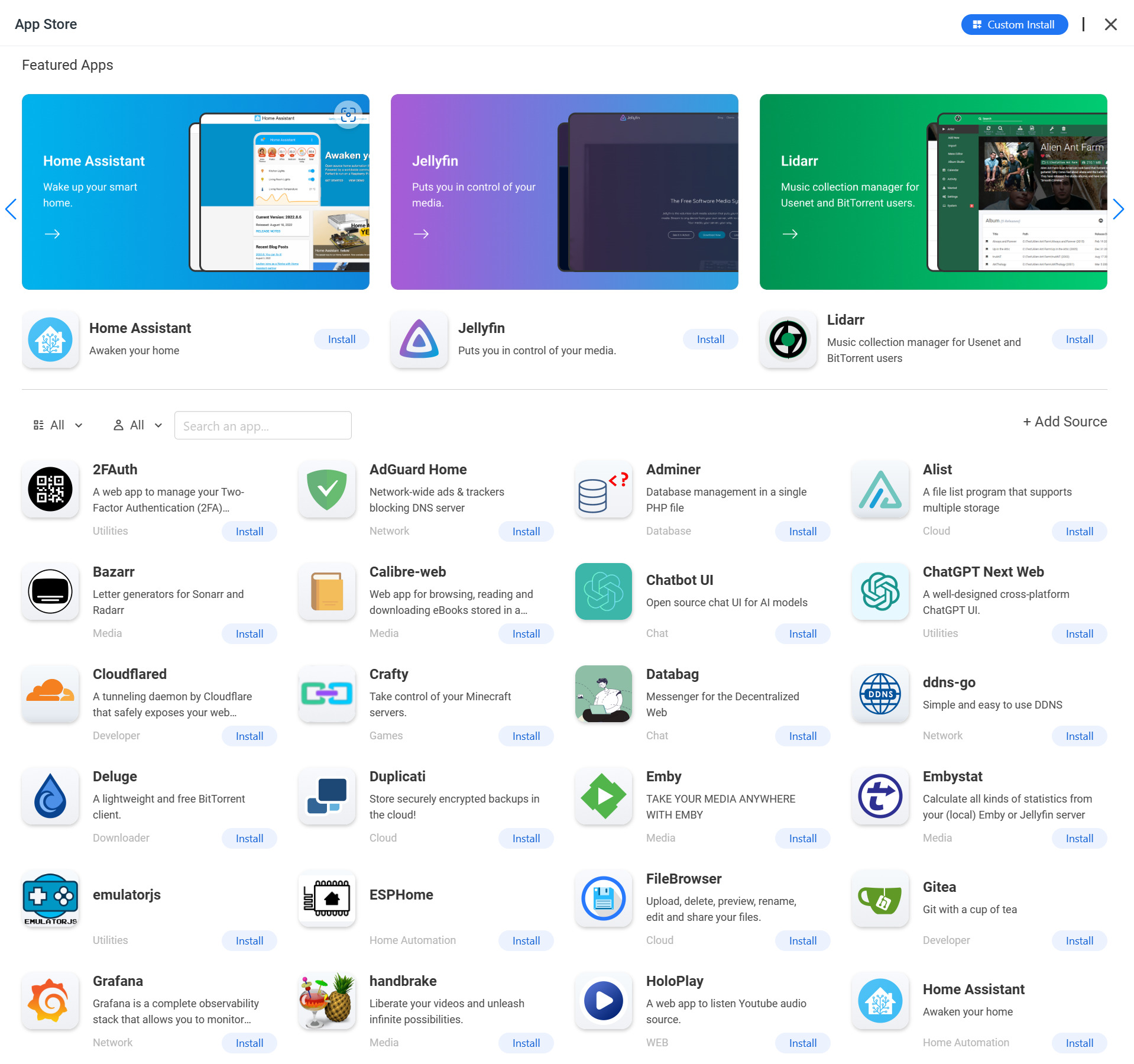Click the FileBrowser floppy disk icon
This screenshot has width=1134, height=1064.
tap(604, 898)
